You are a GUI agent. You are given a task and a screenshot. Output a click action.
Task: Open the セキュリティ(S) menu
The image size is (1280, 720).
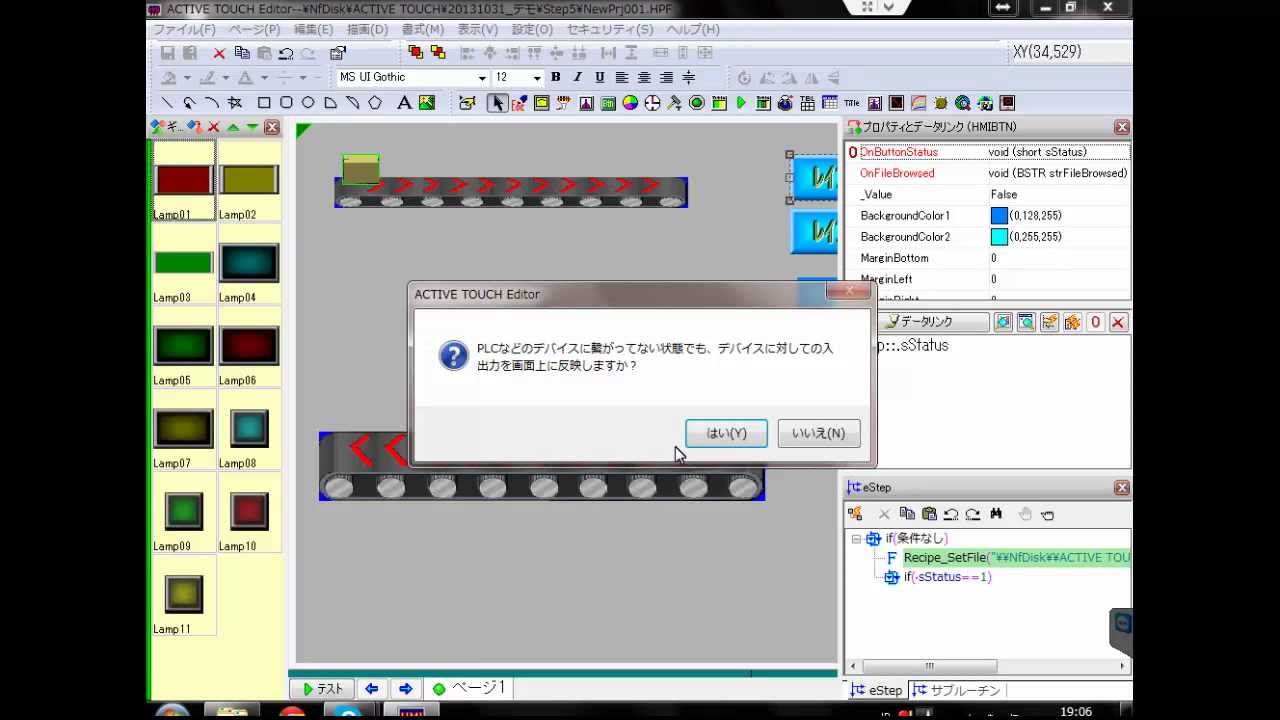point(610,30)
